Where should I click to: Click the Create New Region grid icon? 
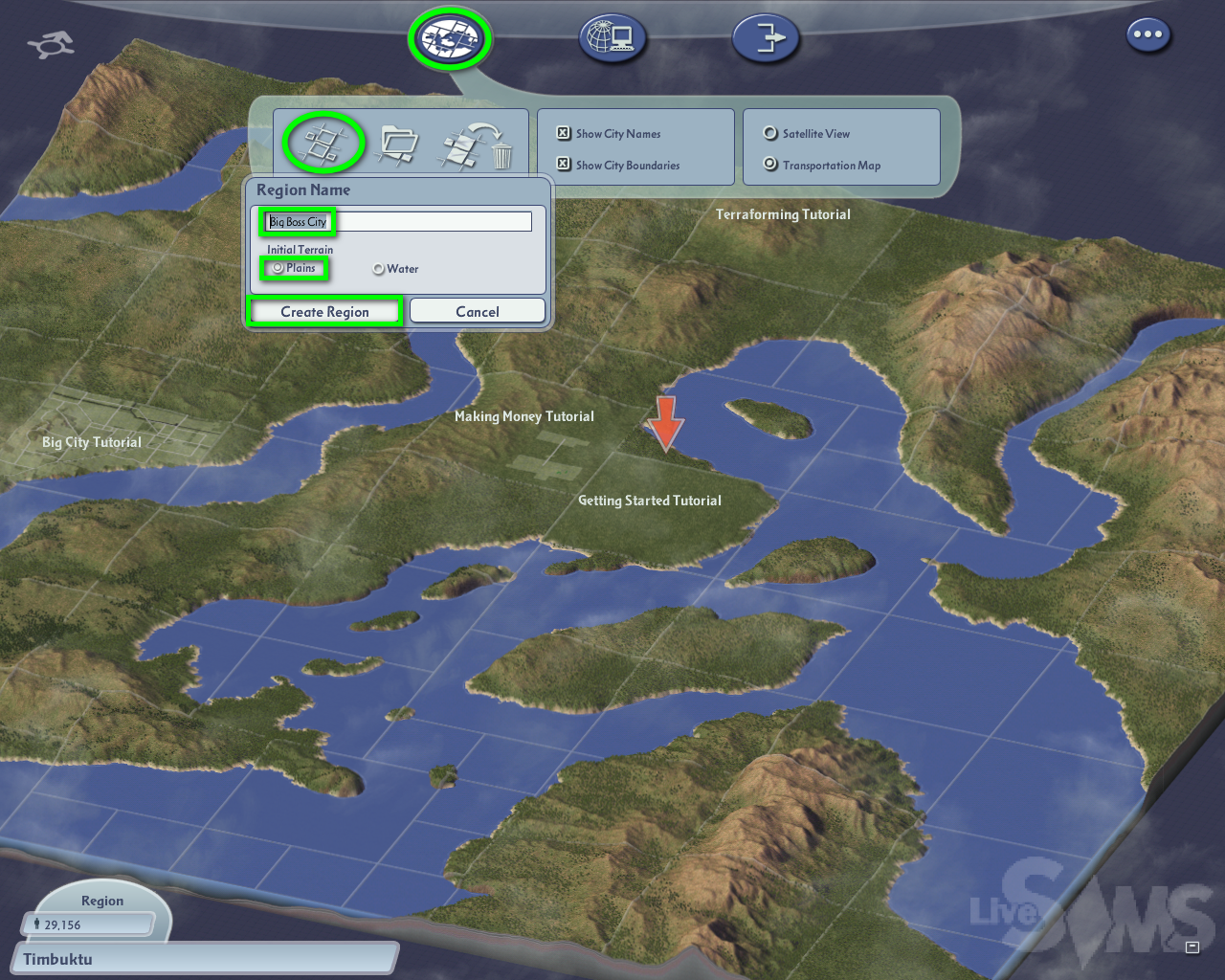(x=324, y=144)
